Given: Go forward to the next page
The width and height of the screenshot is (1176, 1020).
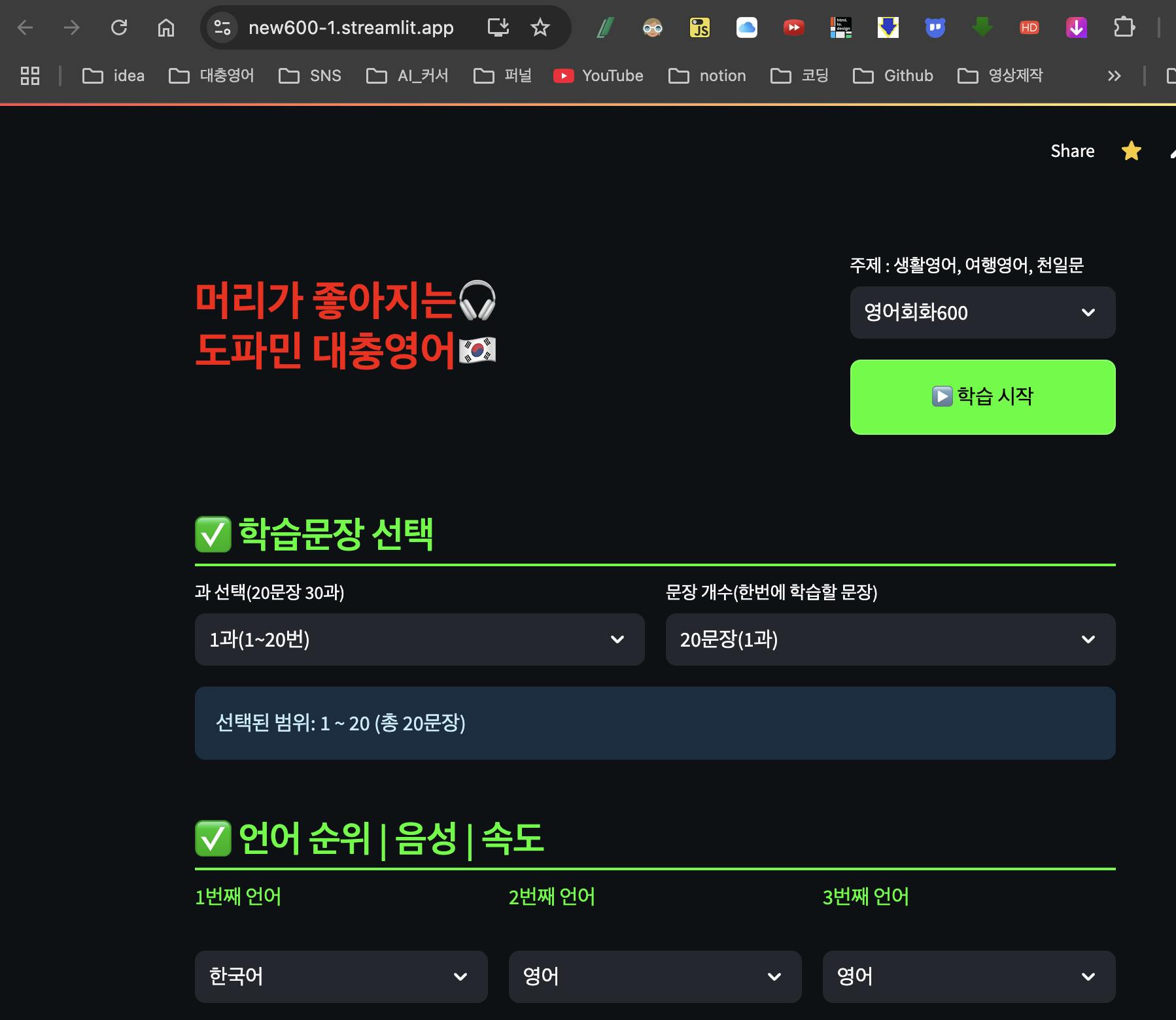Looking at the screenshot, I should (72, 27).
